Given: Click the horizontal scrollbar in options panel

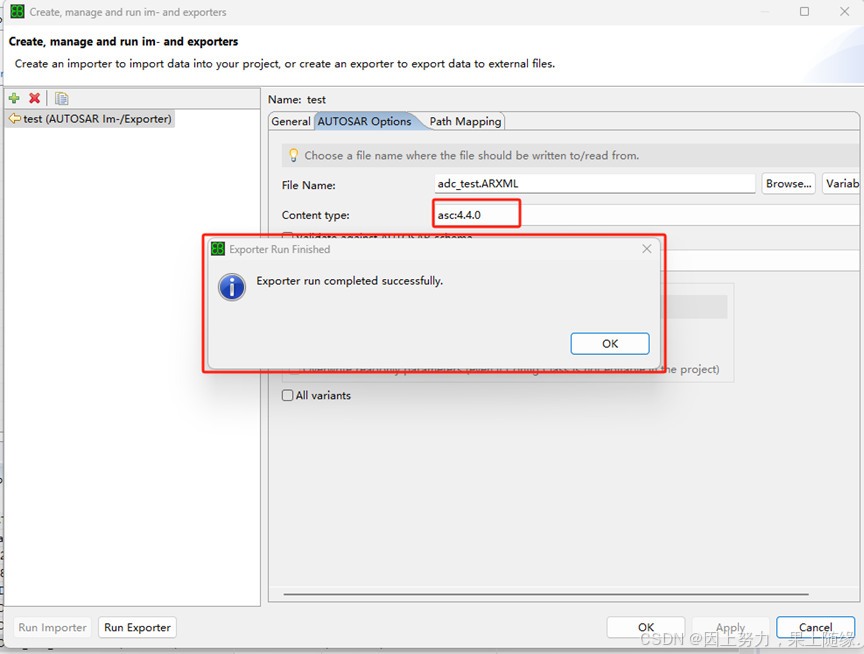Looking at the screenshot, I should (546, 594).
